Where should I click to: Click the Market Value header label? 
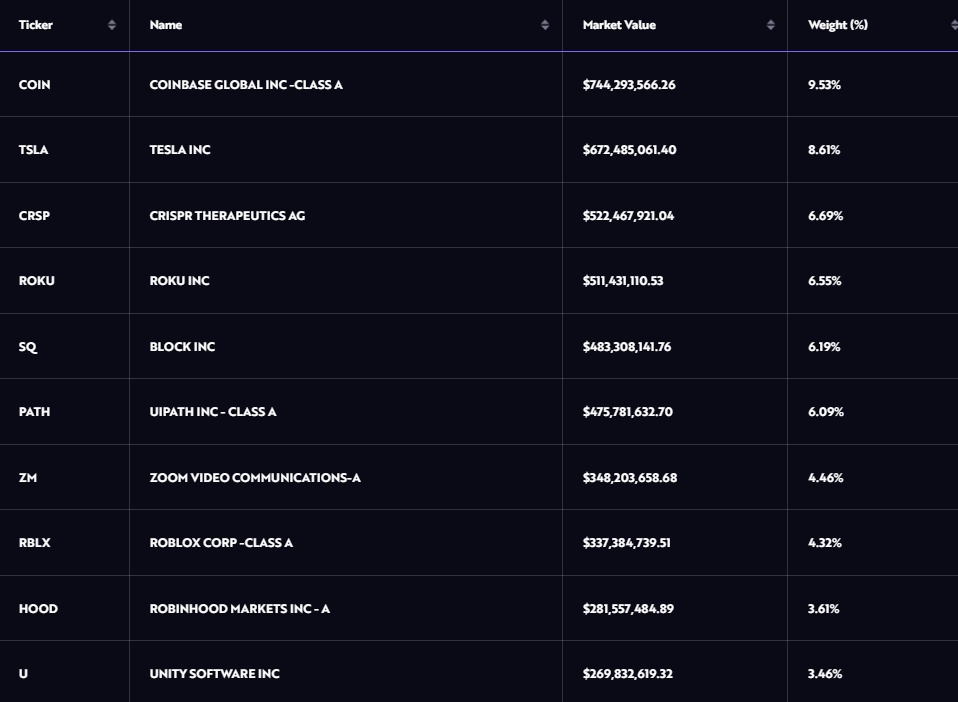click(x=619, y=25)
